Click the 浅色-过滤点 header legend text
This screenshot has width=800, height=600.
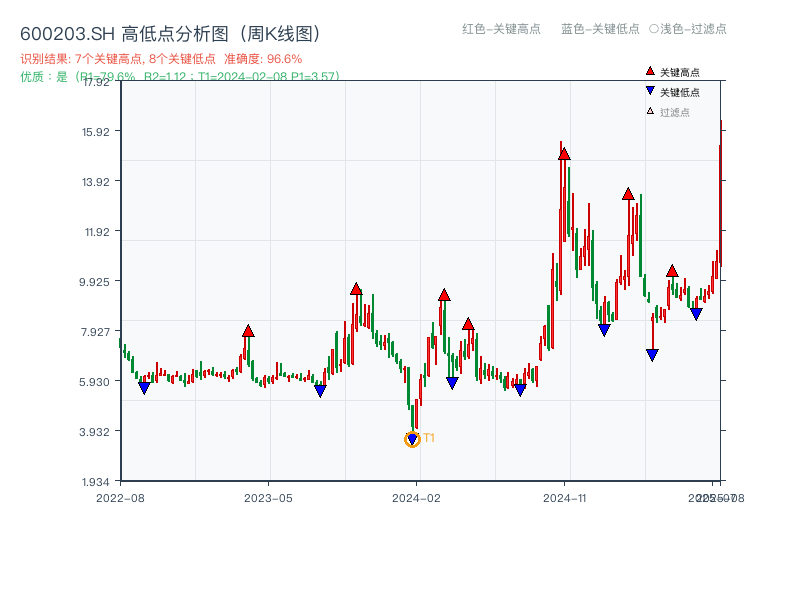(x=688, y=29)
